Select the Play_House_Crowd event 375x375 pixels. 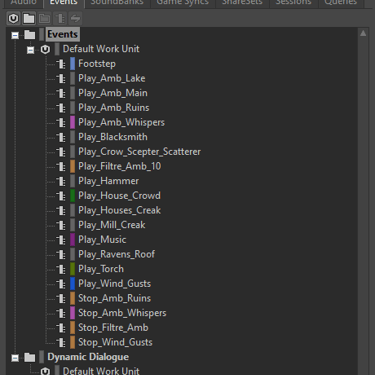pyautogui.click(x=119, y=196)
